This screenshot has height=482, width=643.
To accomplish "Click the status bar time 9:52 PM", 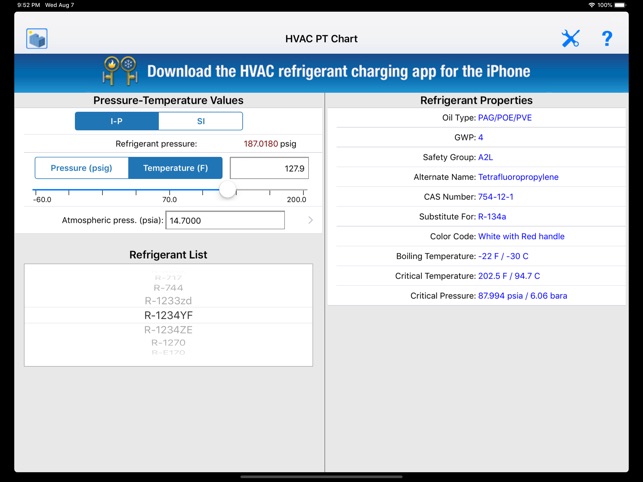I will click(28, 5).
